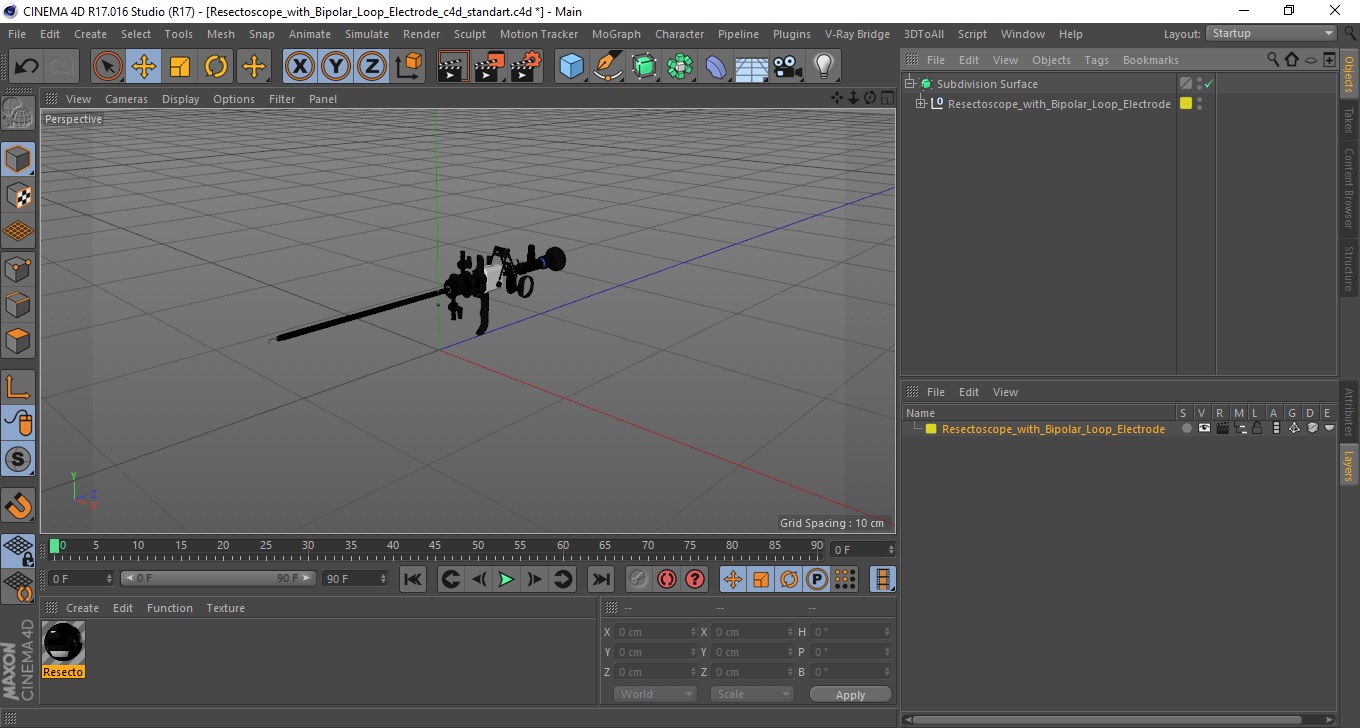The height and width of the screenshot is (728, 1360).
Task: Enable the Axis mode icon
Action: coord(18,386)
